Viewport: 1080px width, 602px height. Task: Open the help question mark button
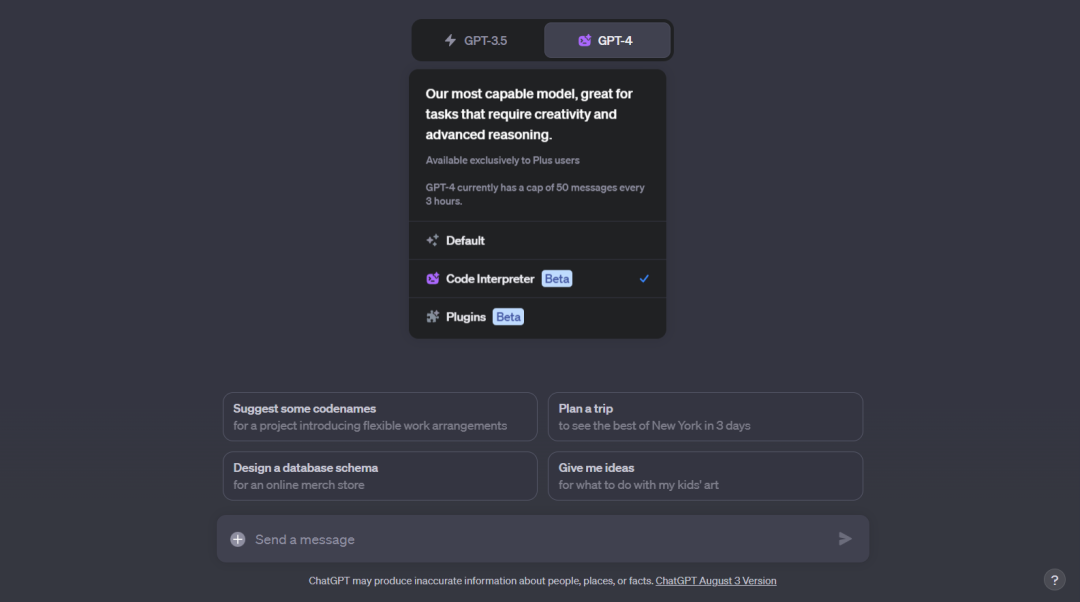pyautogui.click(x=1055, y=580)
